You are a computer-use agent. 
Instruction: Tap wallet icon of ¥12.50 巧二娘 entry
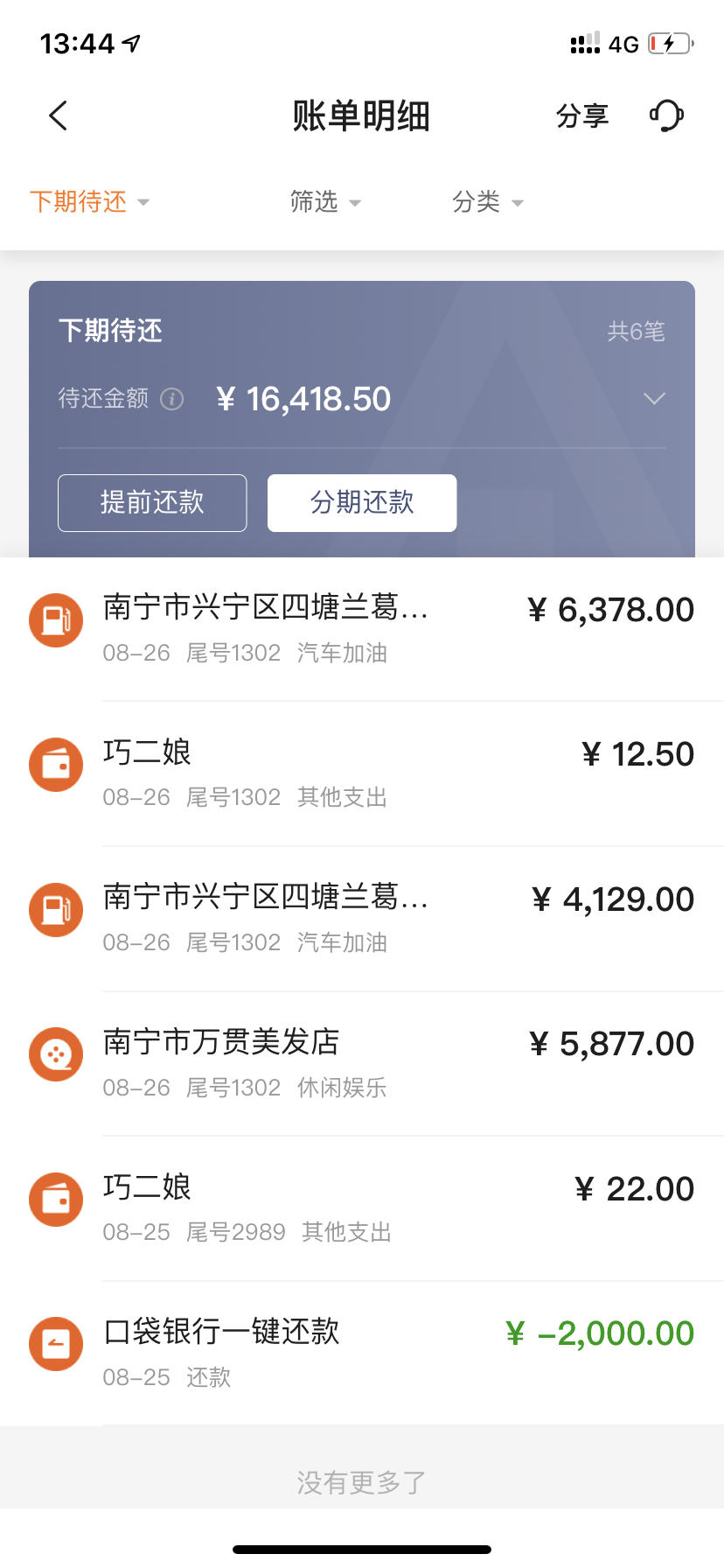[56, 765]
